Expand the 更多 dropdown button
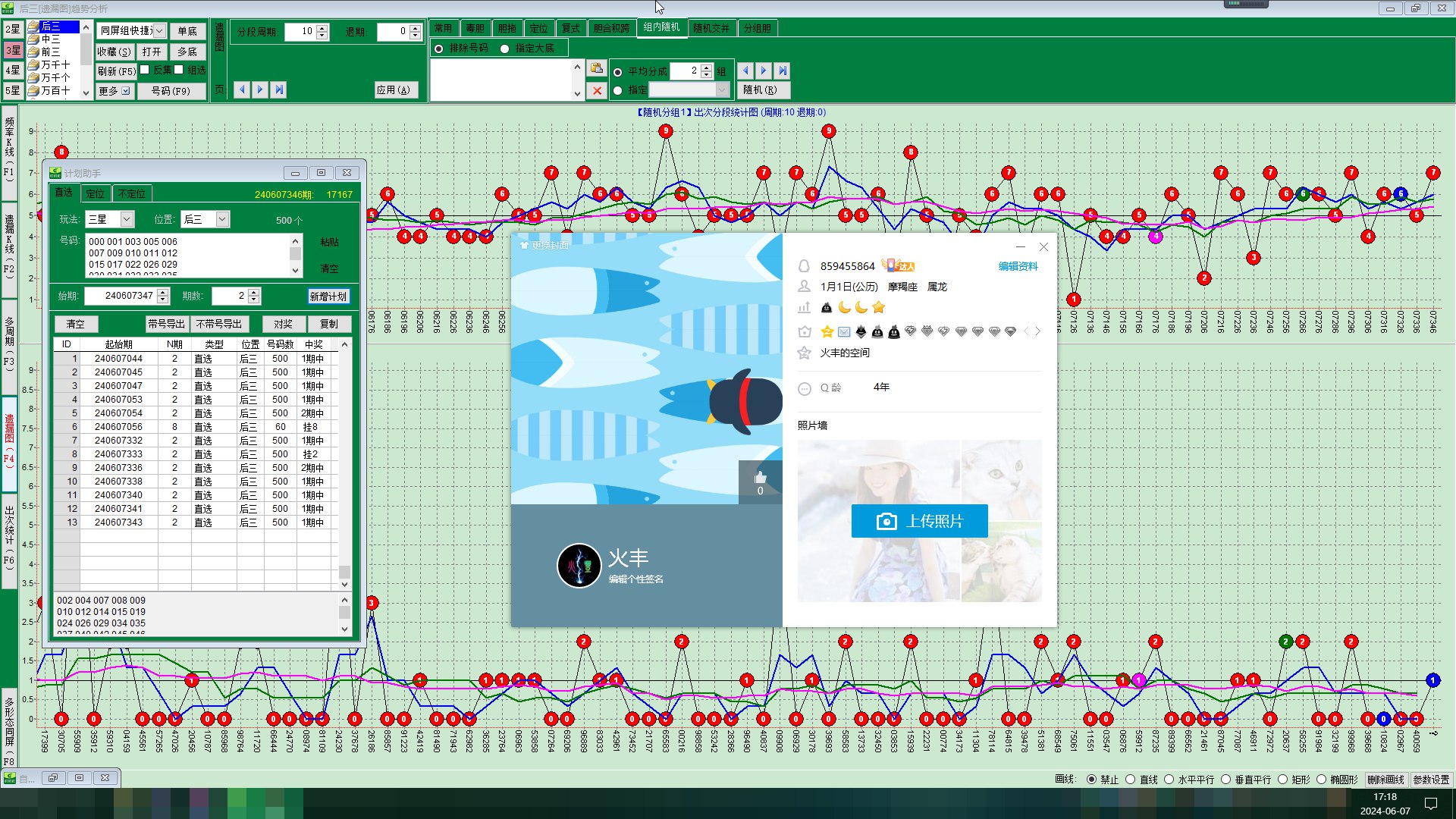The image size is (1456, 819). click(x=126, y=91)
